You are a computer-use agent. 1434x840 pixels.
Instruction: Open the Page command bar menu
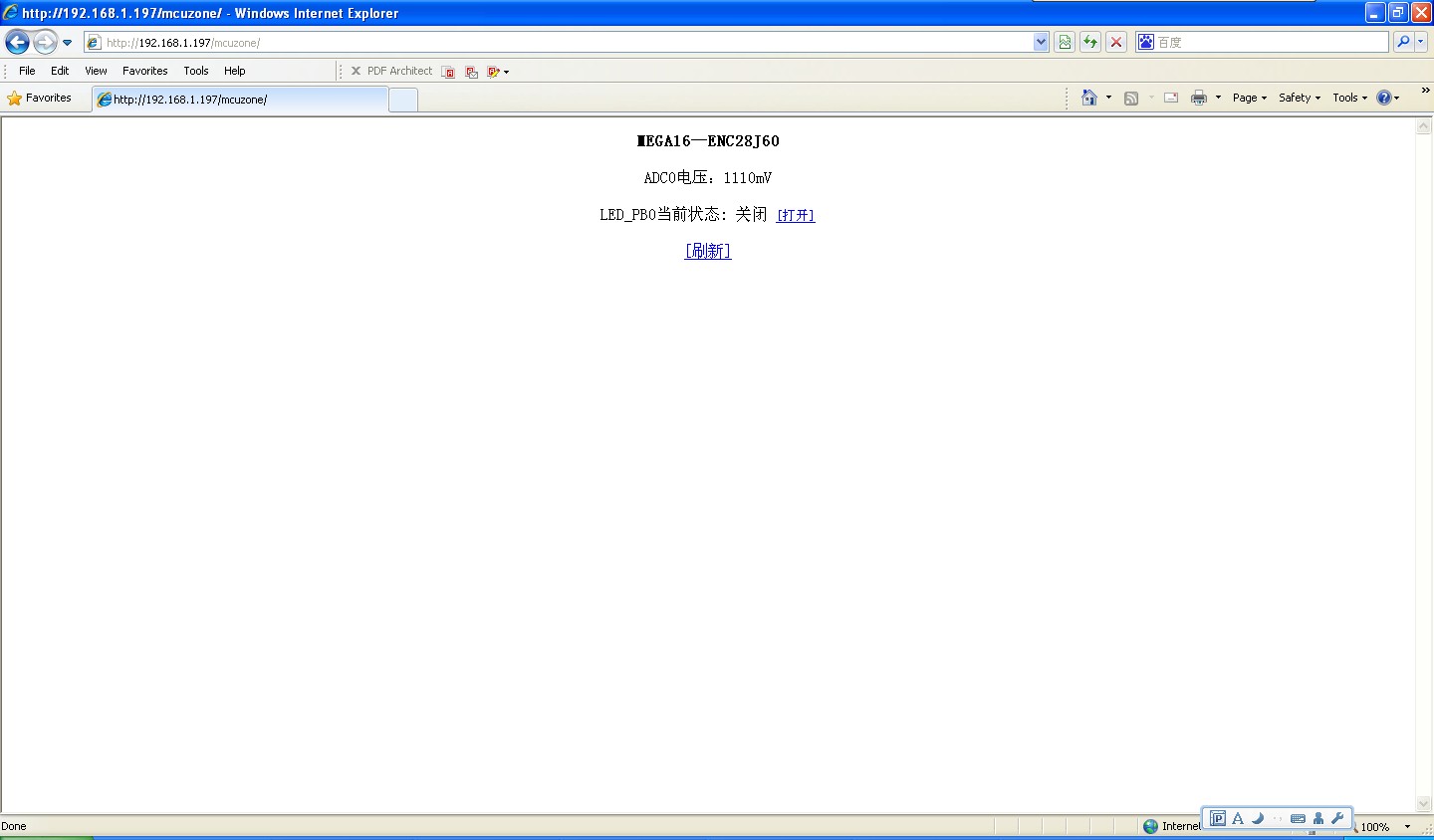1249,98
